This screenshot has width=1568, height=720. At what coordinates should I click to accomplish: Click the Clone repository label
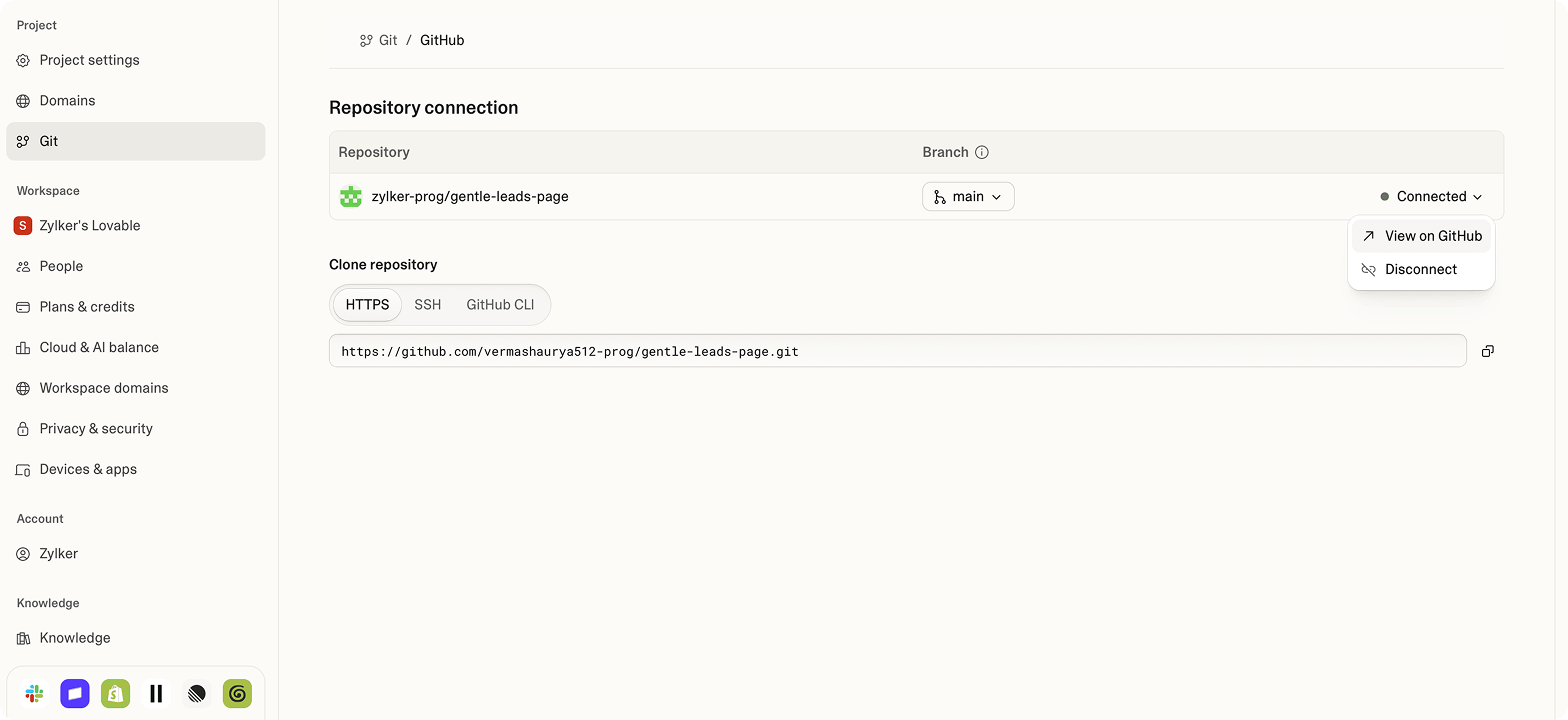[x=383, y=265]
